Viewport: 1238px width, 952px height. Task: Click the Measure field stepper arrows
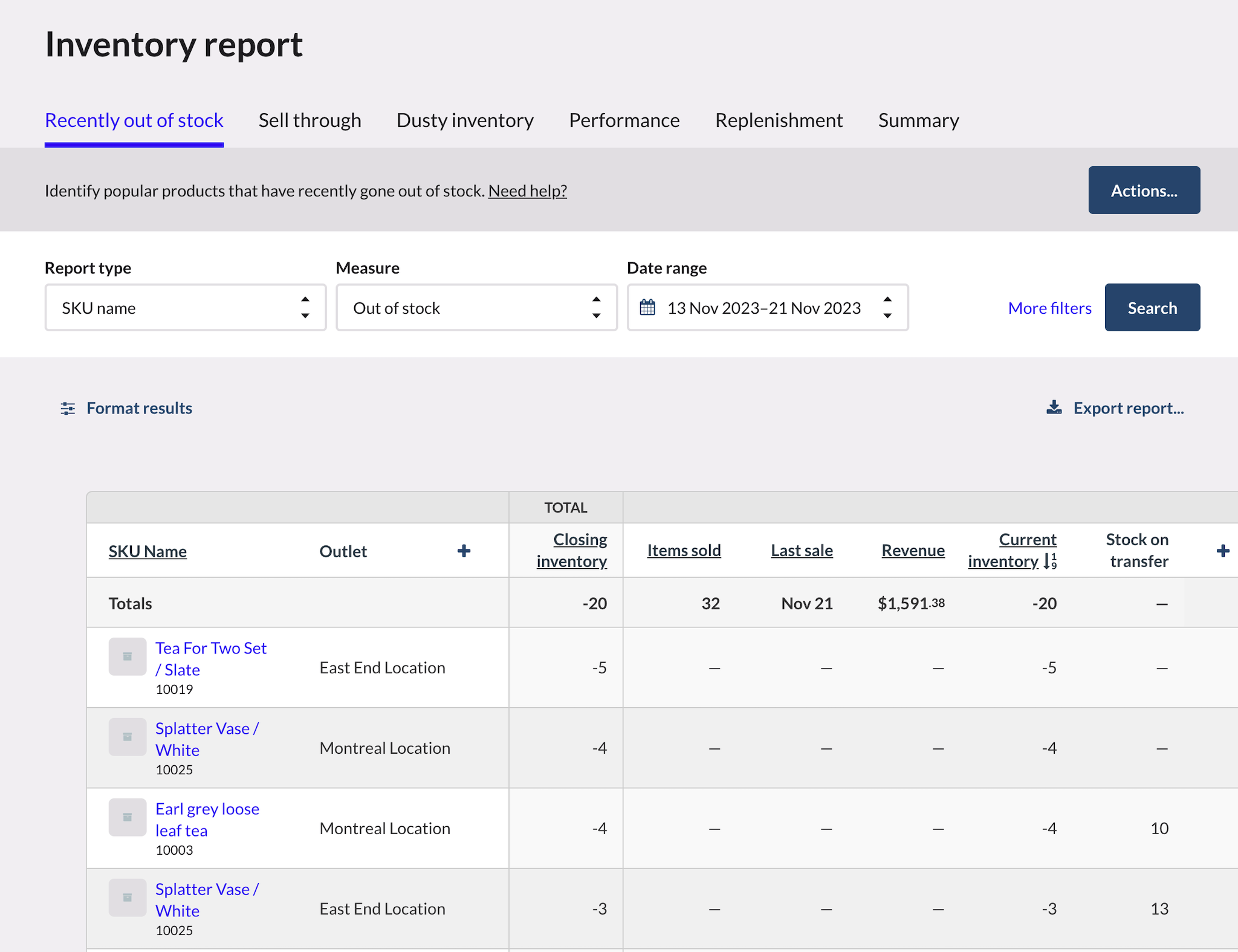[x=596, y=308]
